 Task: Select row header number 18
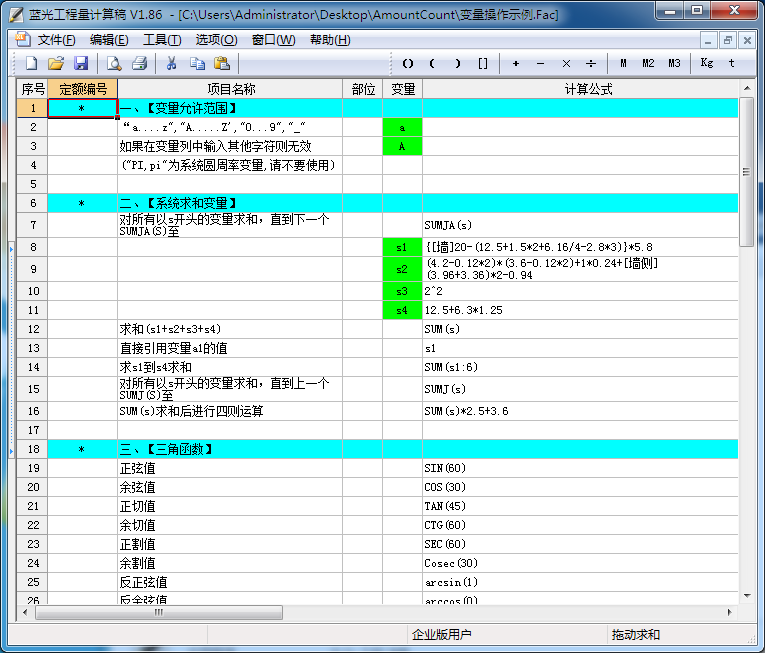coord(33,449)
